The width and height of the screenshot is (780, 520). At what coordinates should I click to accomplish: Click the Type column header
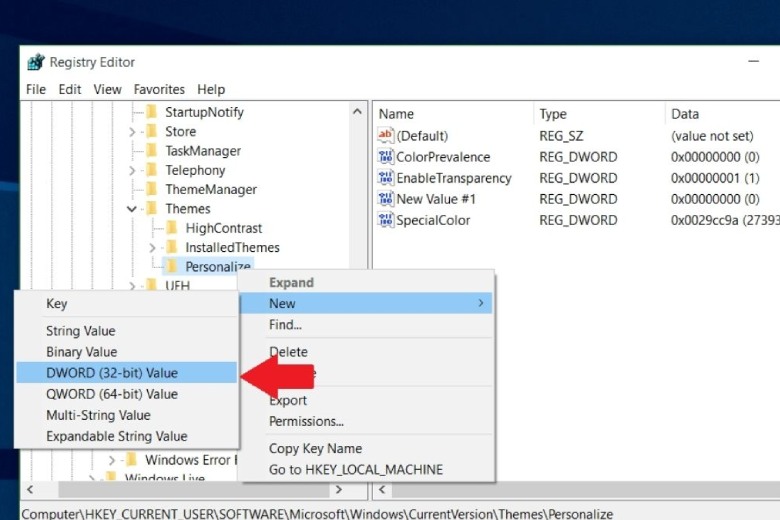(x=599, y=113)
